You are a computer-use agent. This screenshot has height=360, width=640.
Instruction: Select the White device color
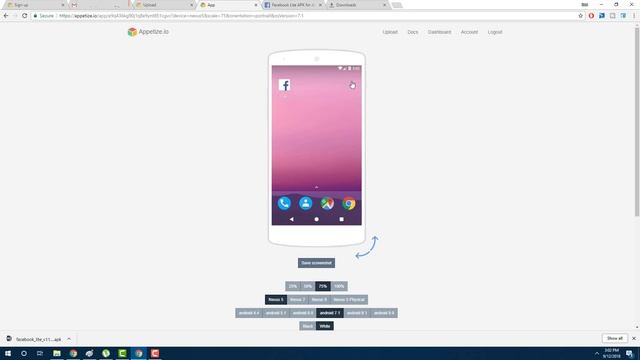pos(325,326)
